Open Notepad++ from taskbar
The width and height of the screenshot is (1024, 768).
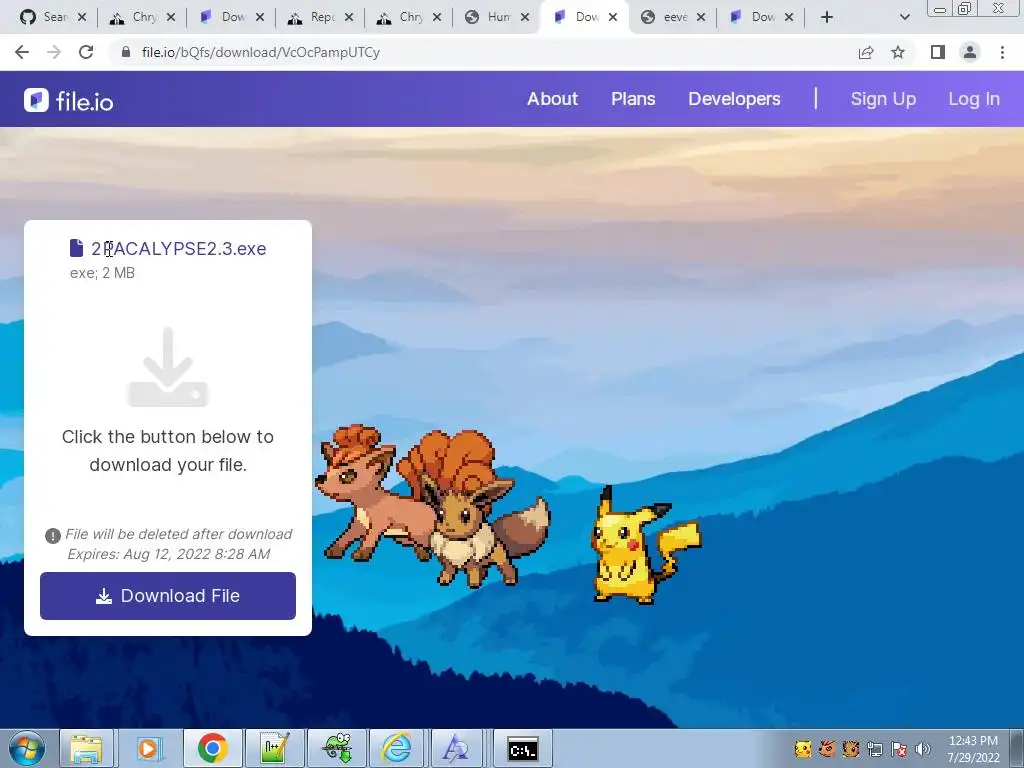click(274, 748)
